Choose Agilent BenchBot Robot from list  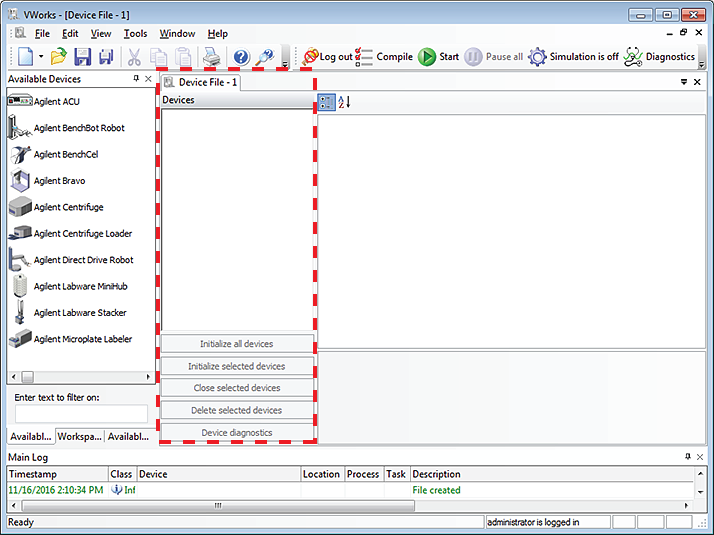point(78,128)
